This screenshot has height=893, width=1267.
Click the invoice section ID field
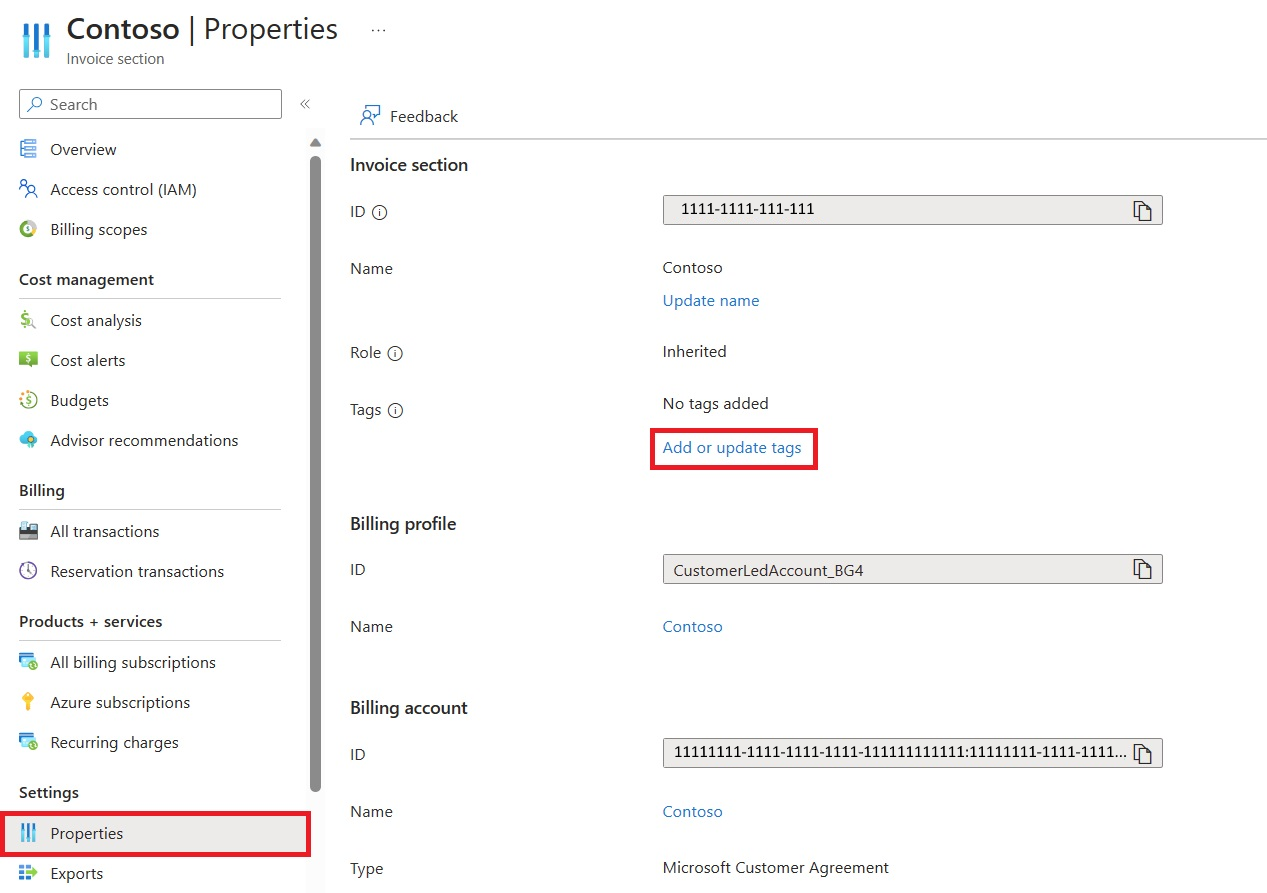(x=912, y=210)
